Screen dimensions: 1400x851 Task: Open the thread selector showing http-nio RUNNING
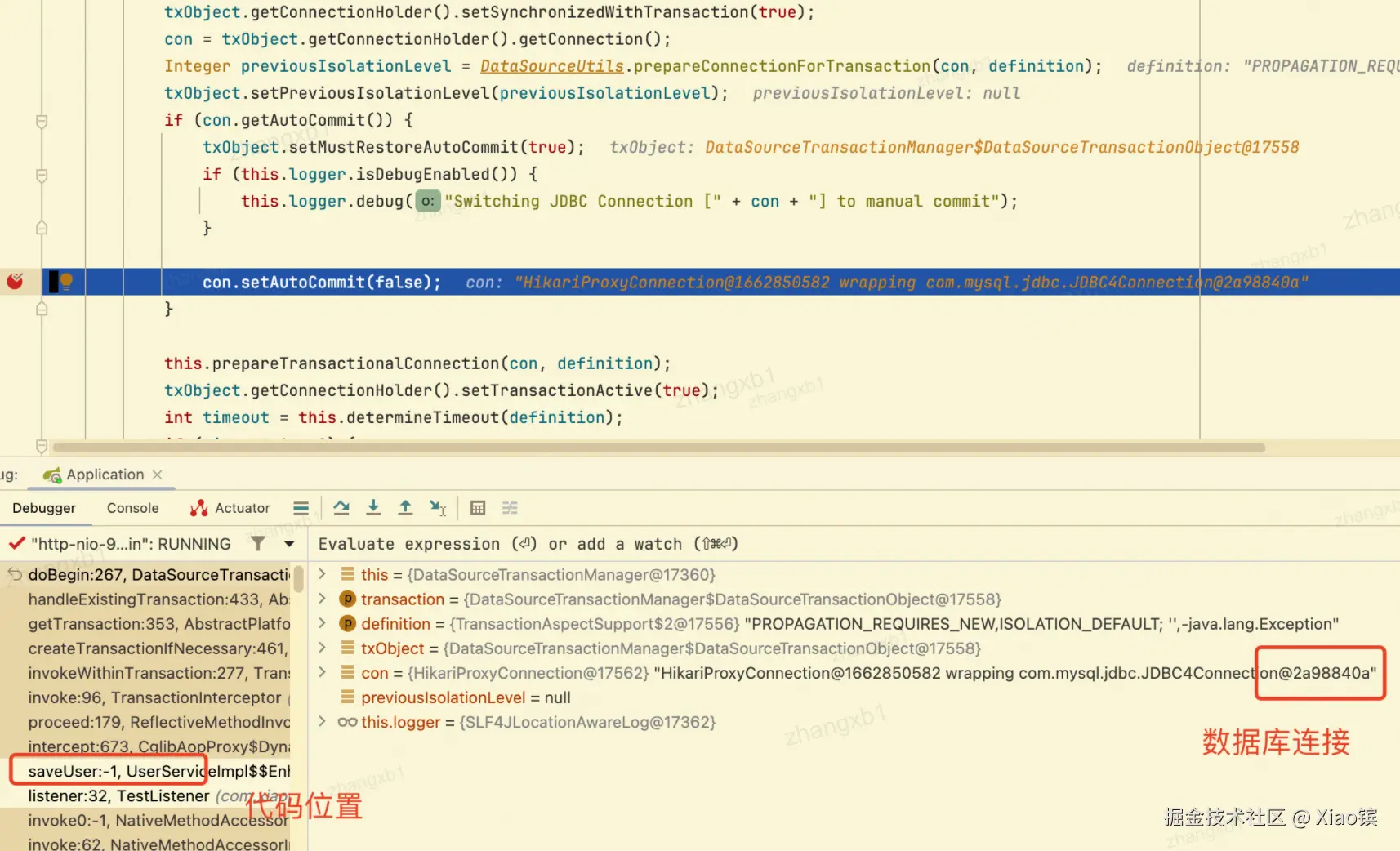point(131,544)
